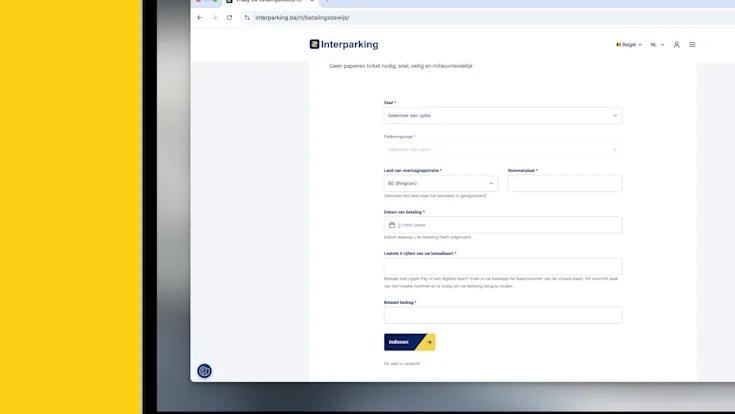Viewport: 735px width, 414px height.
Task: Open the calendar icon in date field
Action: (392, 225)
